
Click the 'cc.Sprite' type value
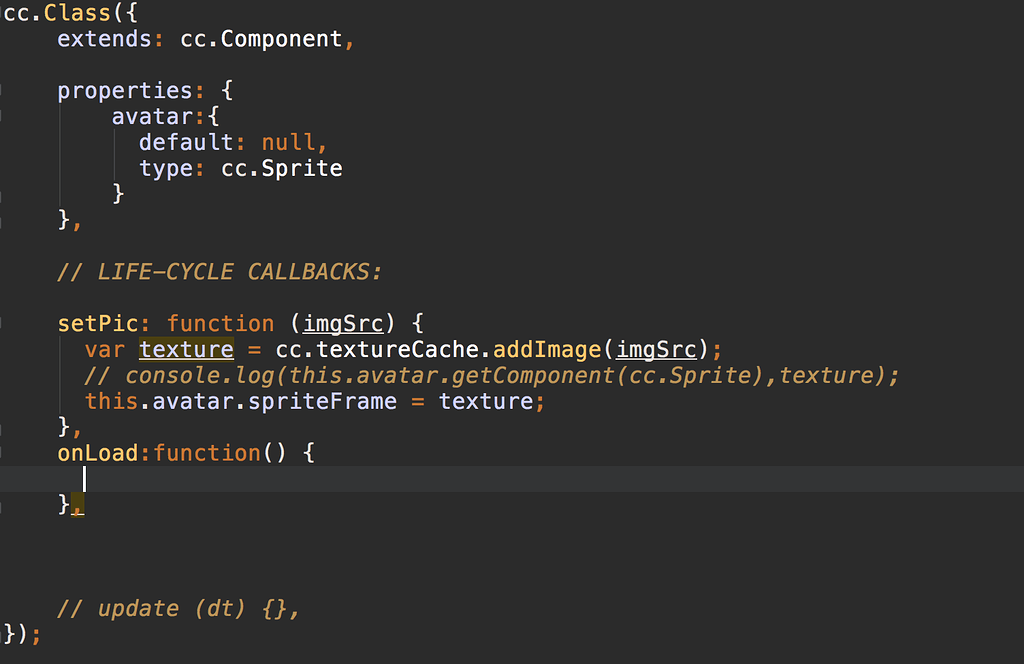[x=282, y=168]
